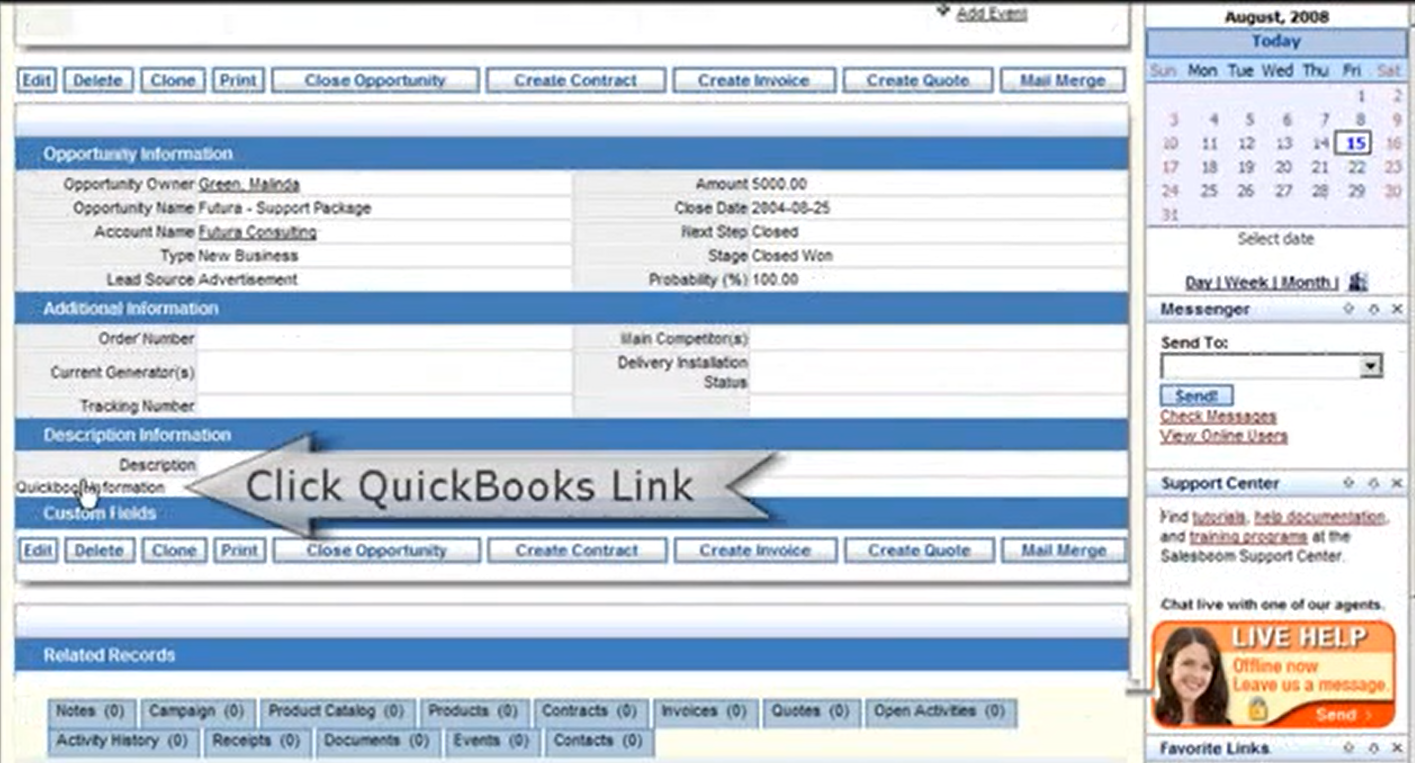Click the plus icon beside Add Event
The width and height of the screenshot is (1415, 763).
point(943,11)
